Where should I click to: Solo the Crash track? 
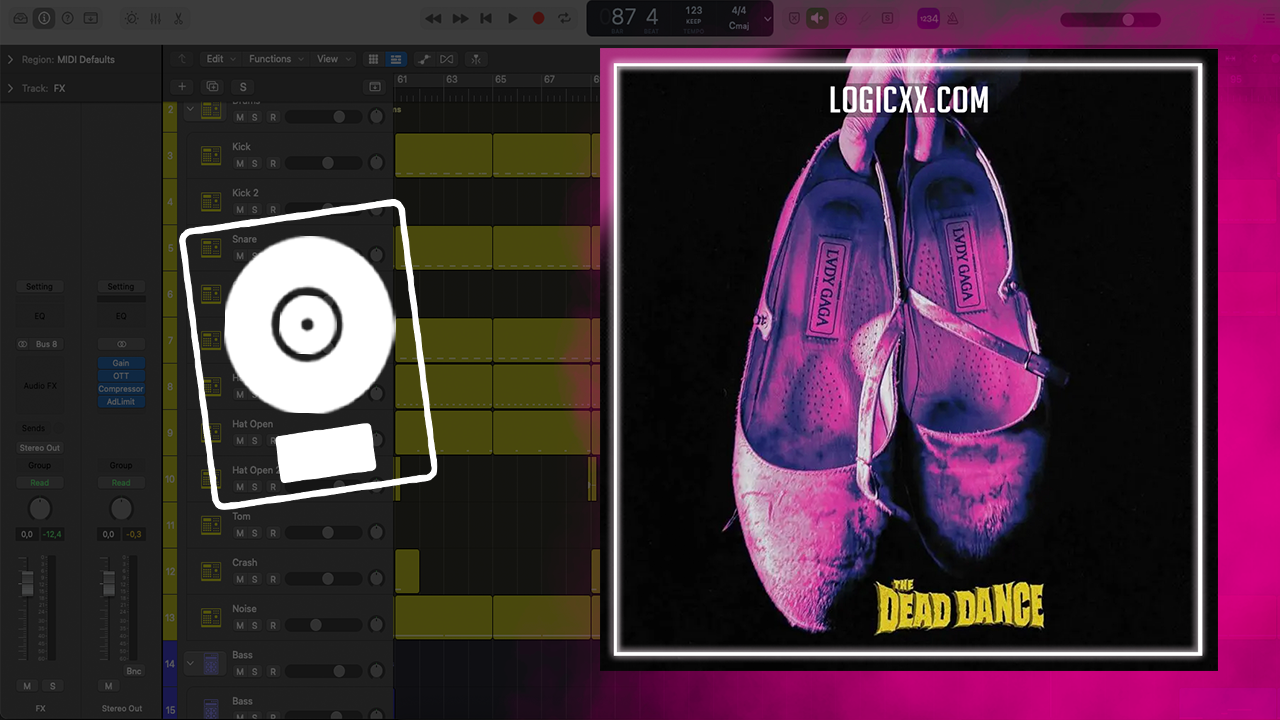tap(255, 580)
